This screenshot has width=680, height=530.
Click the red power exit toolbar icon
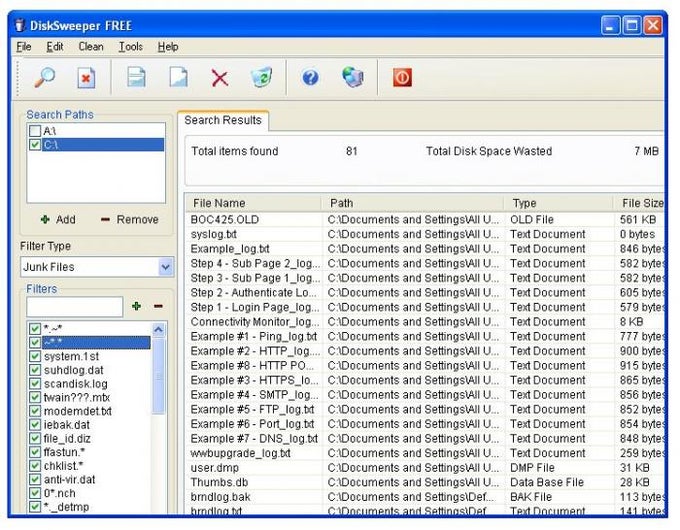tap(402, 78)
